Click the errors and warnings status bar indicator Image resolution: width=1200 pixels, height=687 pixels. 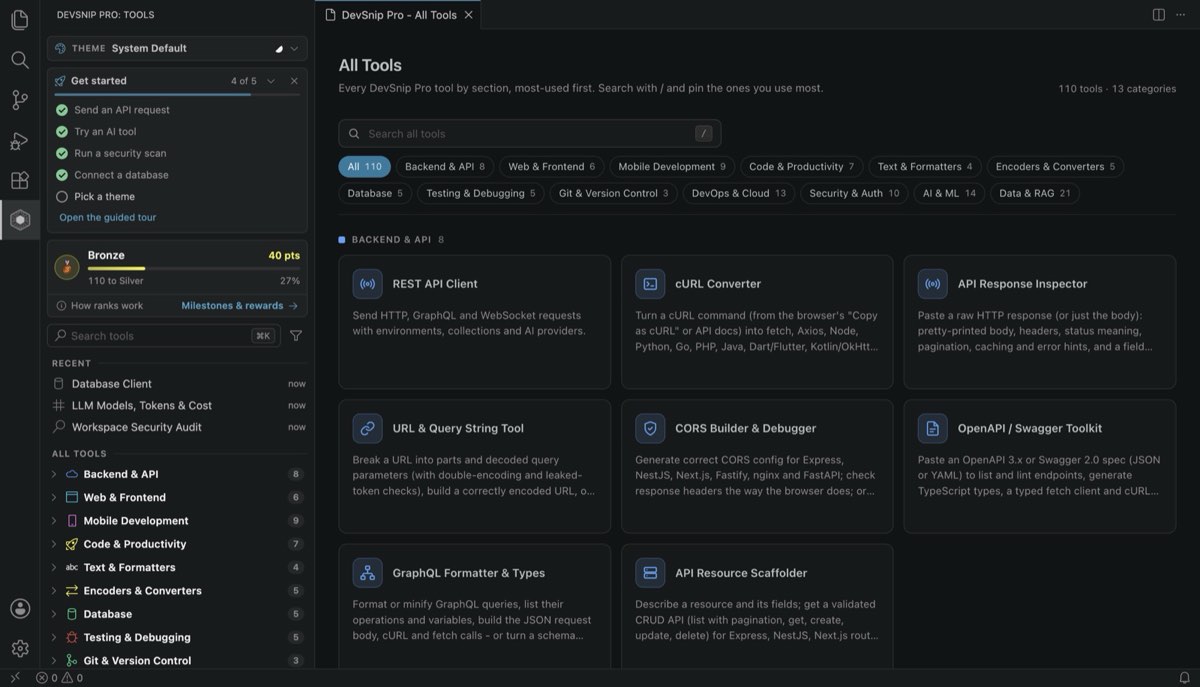(x=59, y=677)
